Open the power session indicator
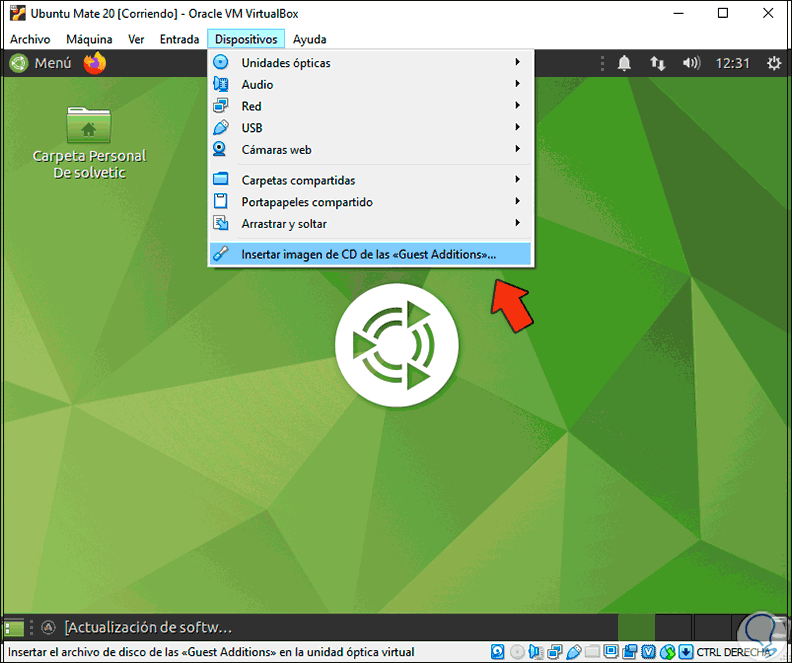The height and width of the screenshot is (663, 792). (774, 63)
